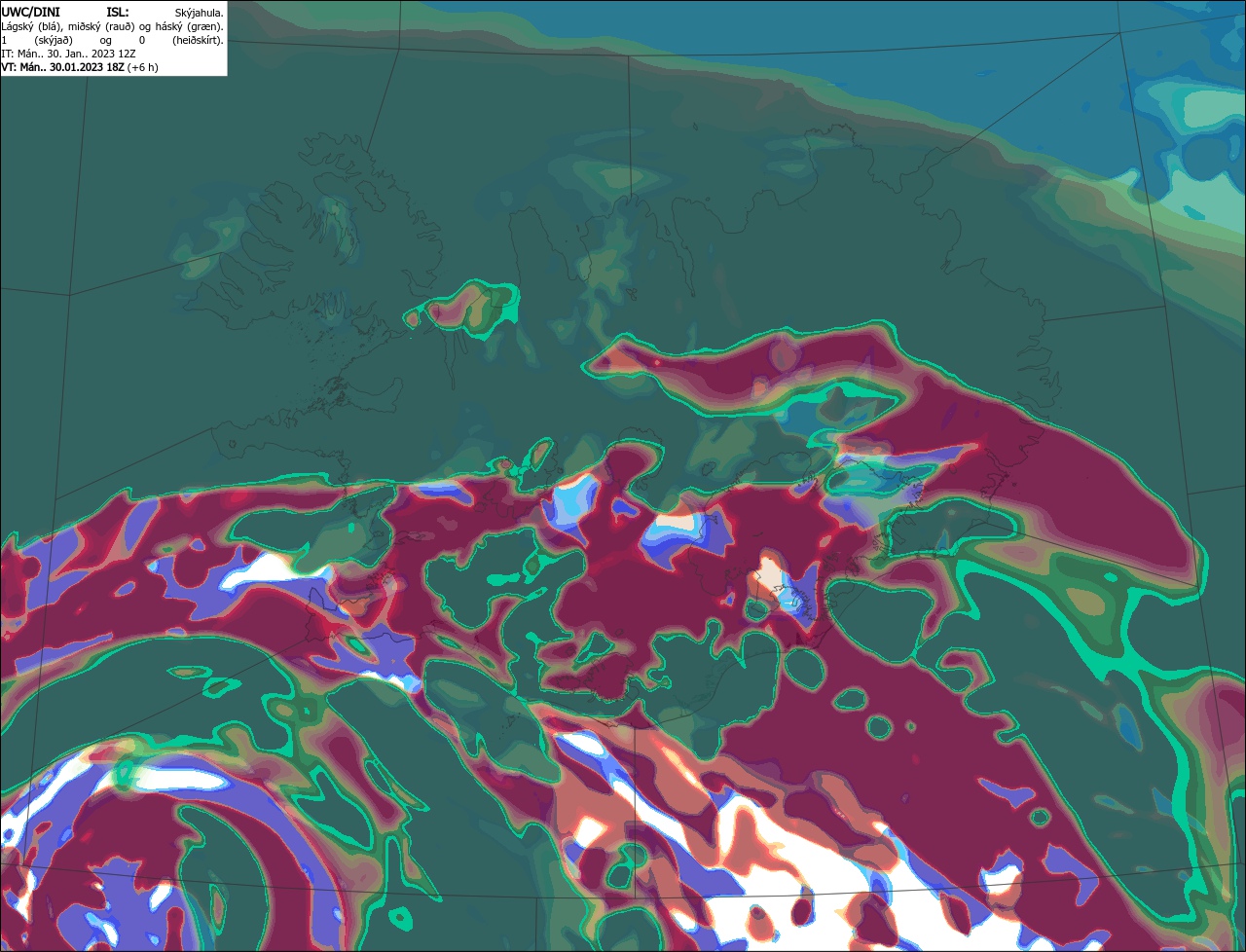
Task: Click the 'VT: Mán.. 30.01.2023 18Z' valid time
Action: 62,68
